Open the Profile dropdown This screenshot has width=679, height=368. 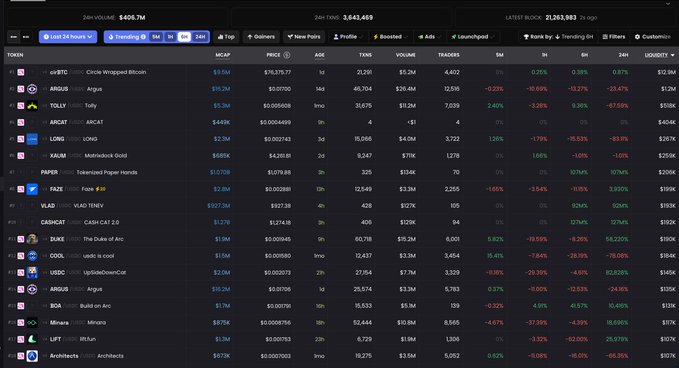pos(348,37)
